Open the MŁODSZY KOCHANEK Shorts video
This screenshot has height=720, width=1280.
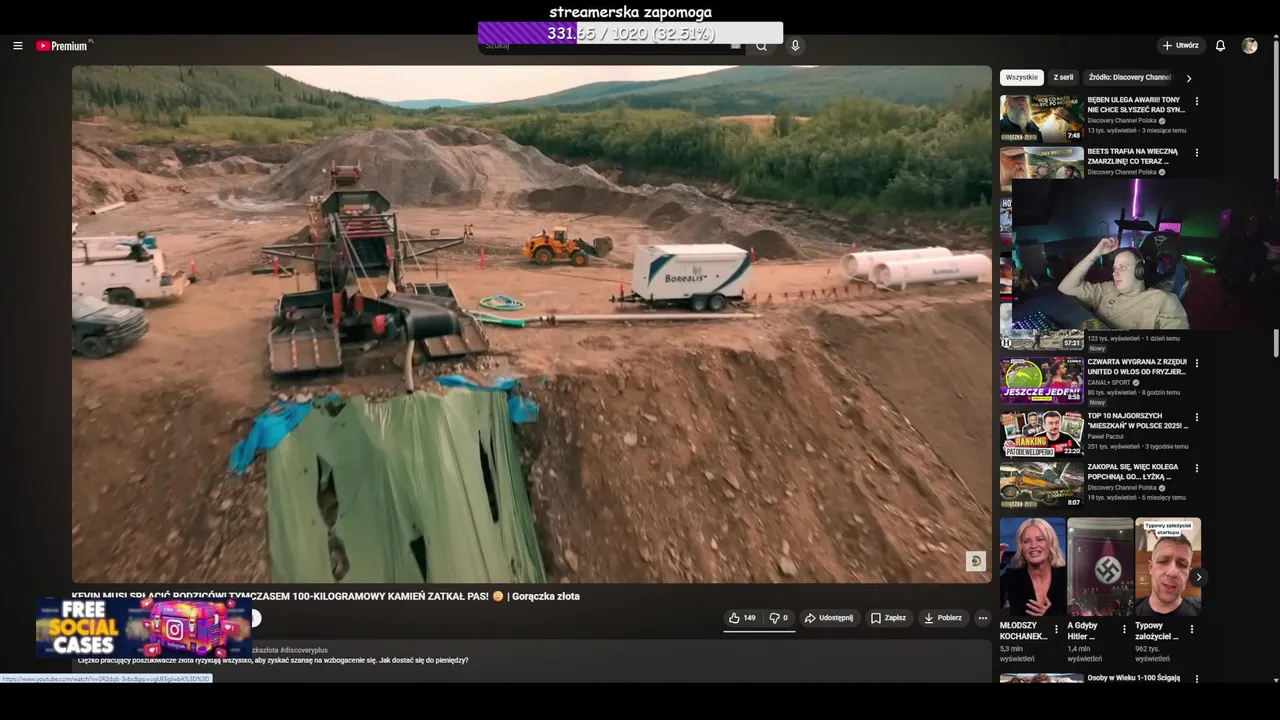click(1032, 567)
